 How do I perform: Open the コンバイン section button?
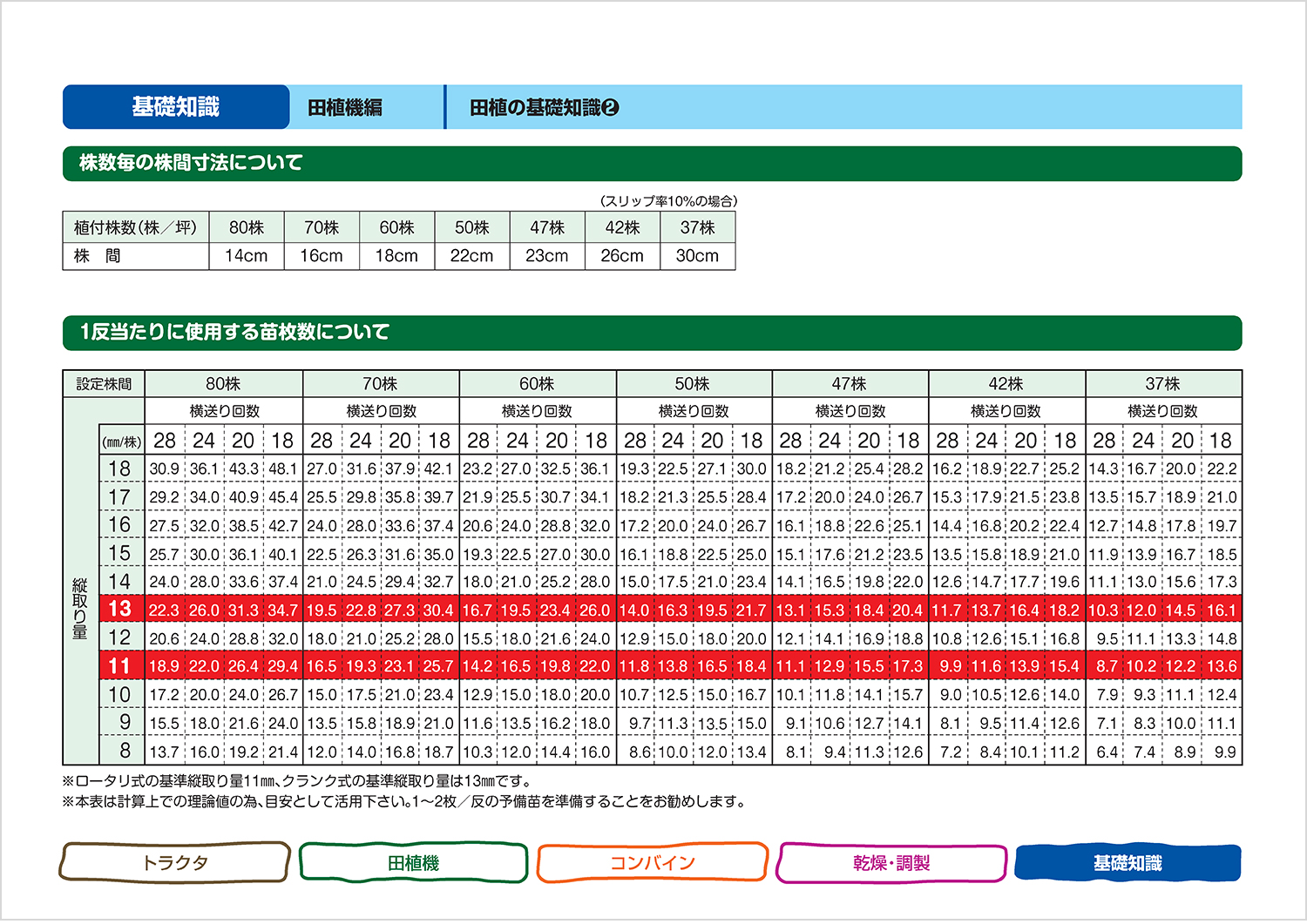652,862
